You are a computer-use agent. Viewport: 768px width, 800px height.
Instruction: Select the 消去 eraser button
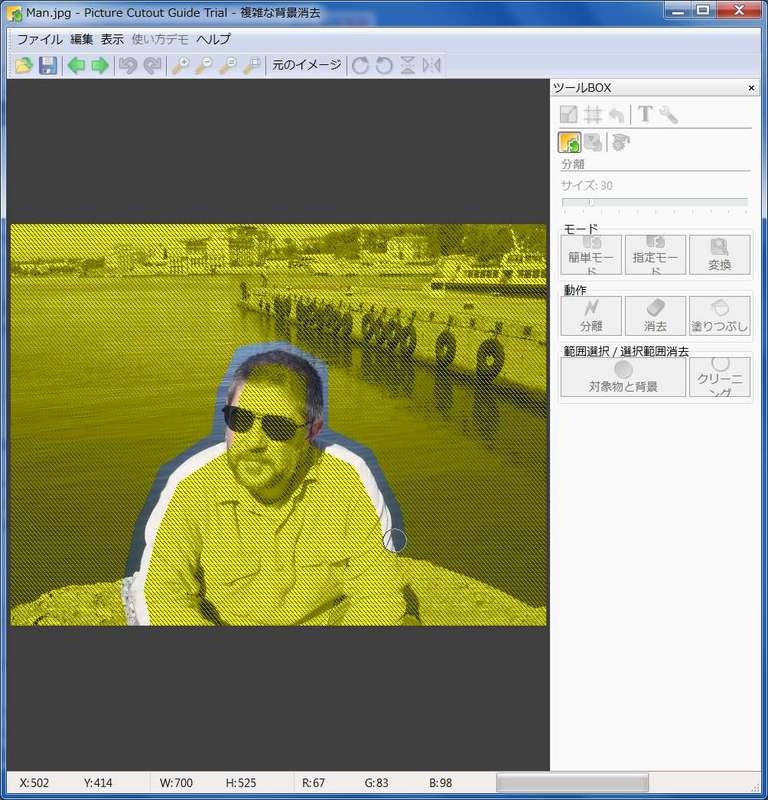[x=655, y=316]
